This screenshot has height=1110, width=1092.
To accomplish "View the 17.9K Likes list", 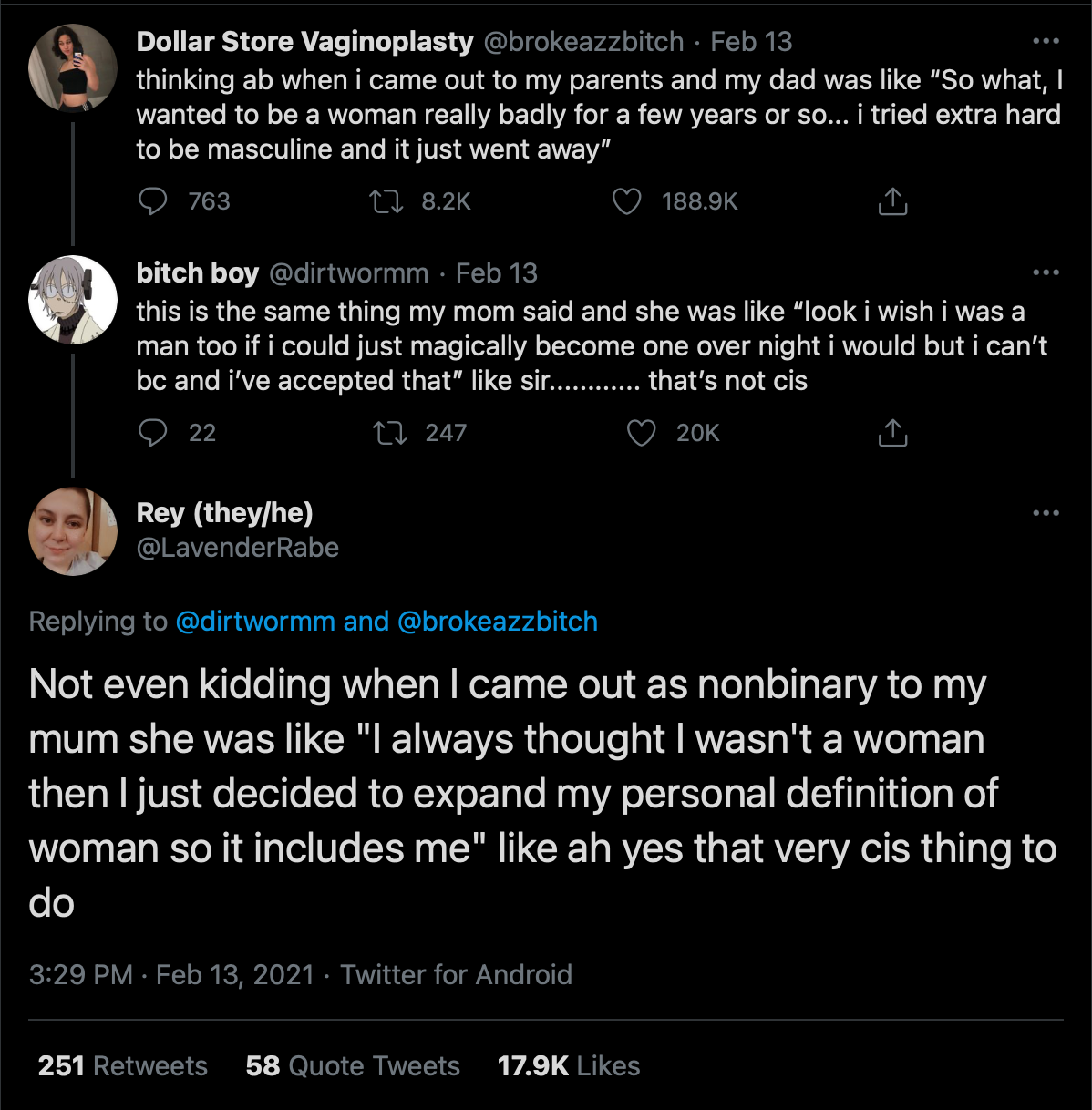I will click(x=569, y=1065).
